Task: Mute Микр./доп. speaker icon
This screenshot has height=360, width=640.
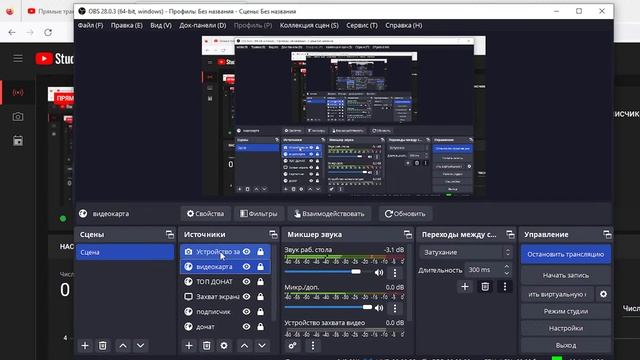Action: [x=379, y=308]
